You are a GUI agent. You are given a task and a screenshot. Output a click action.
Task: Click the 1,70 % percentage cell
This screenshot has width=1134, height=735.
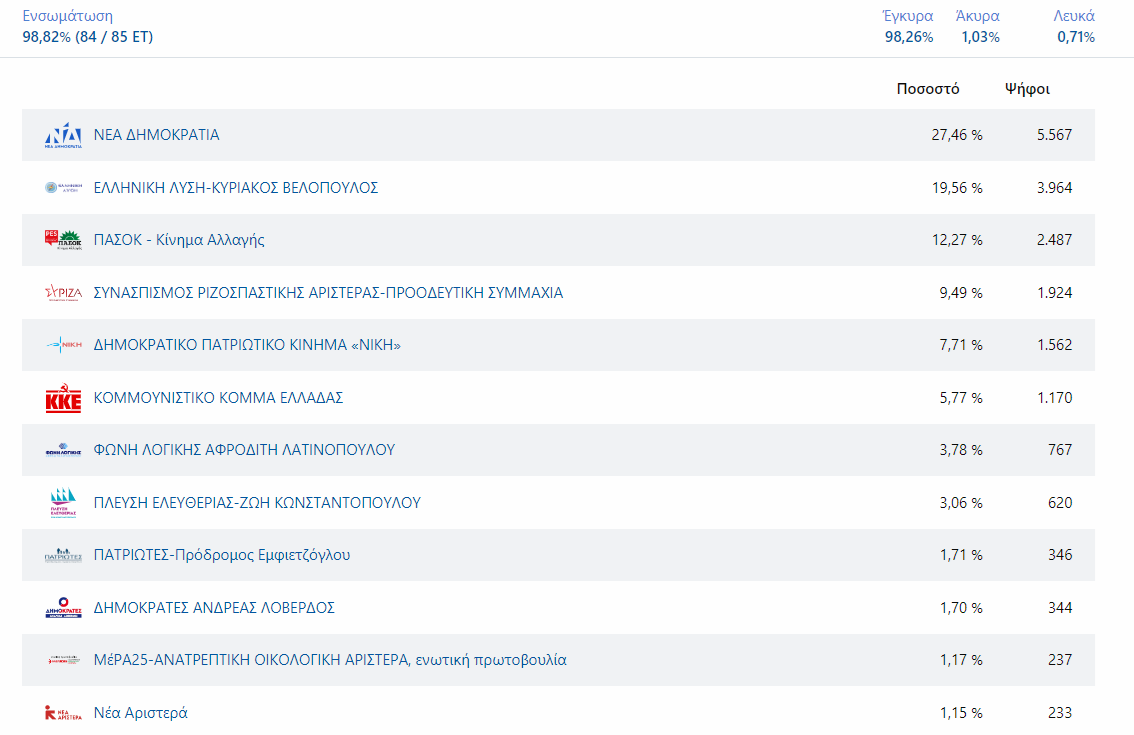coord(961,608)
